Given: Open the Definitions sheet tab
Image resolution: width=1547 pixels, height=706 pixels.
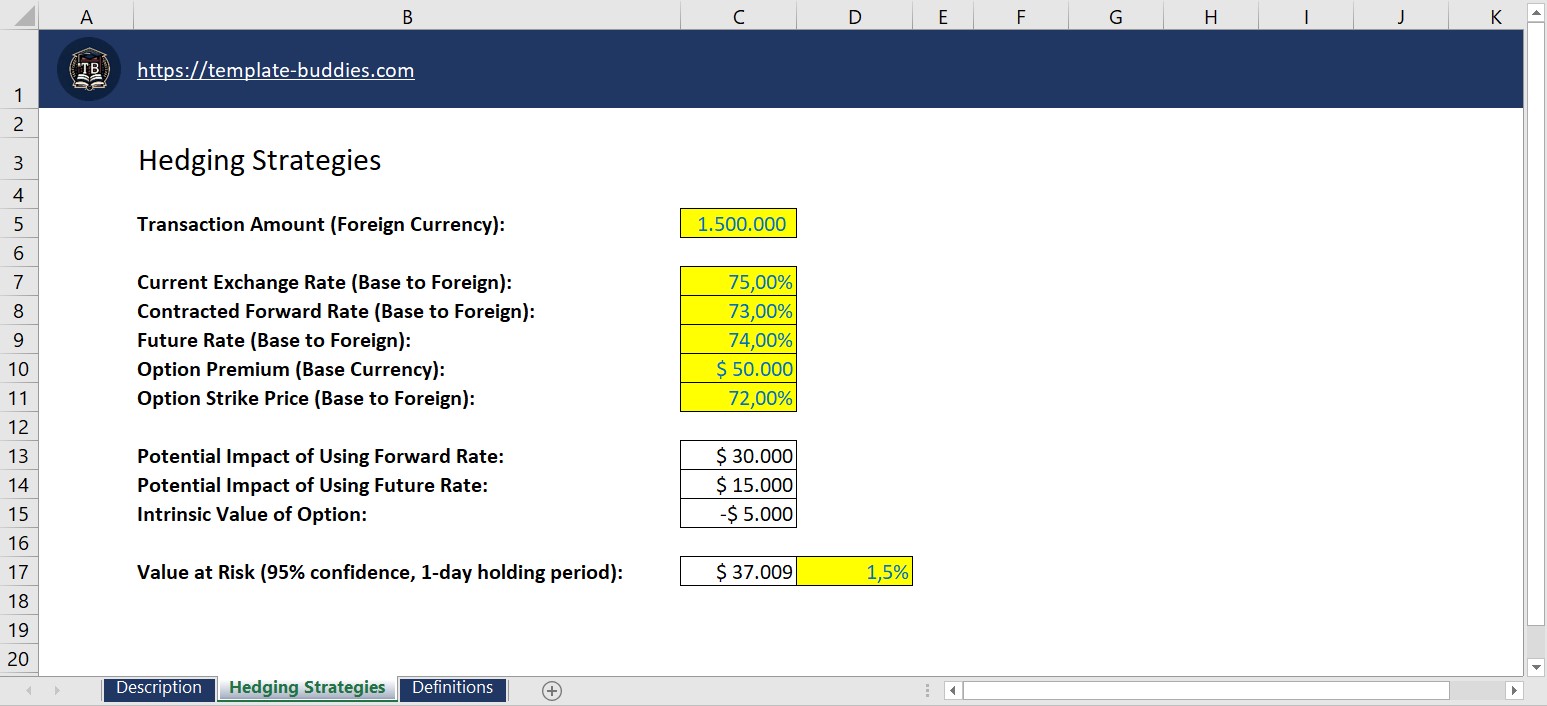Looking at the screenshot, I should point(452,688).
